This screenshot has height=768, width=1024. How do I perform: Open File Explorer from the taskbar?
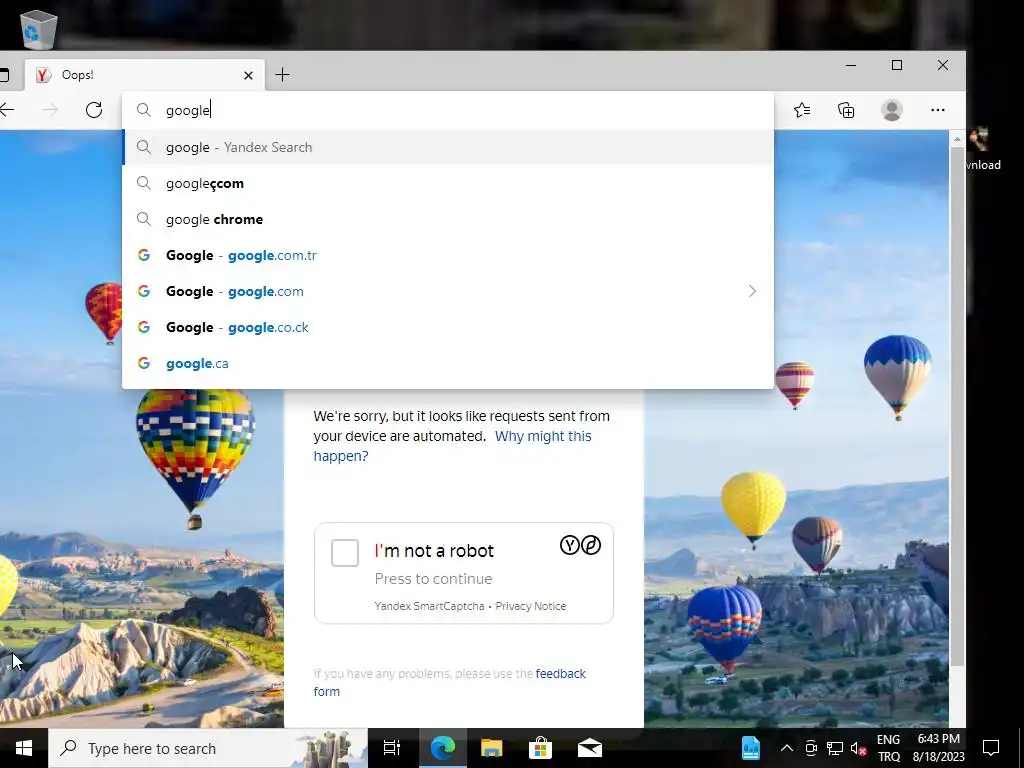pos(491,748)
